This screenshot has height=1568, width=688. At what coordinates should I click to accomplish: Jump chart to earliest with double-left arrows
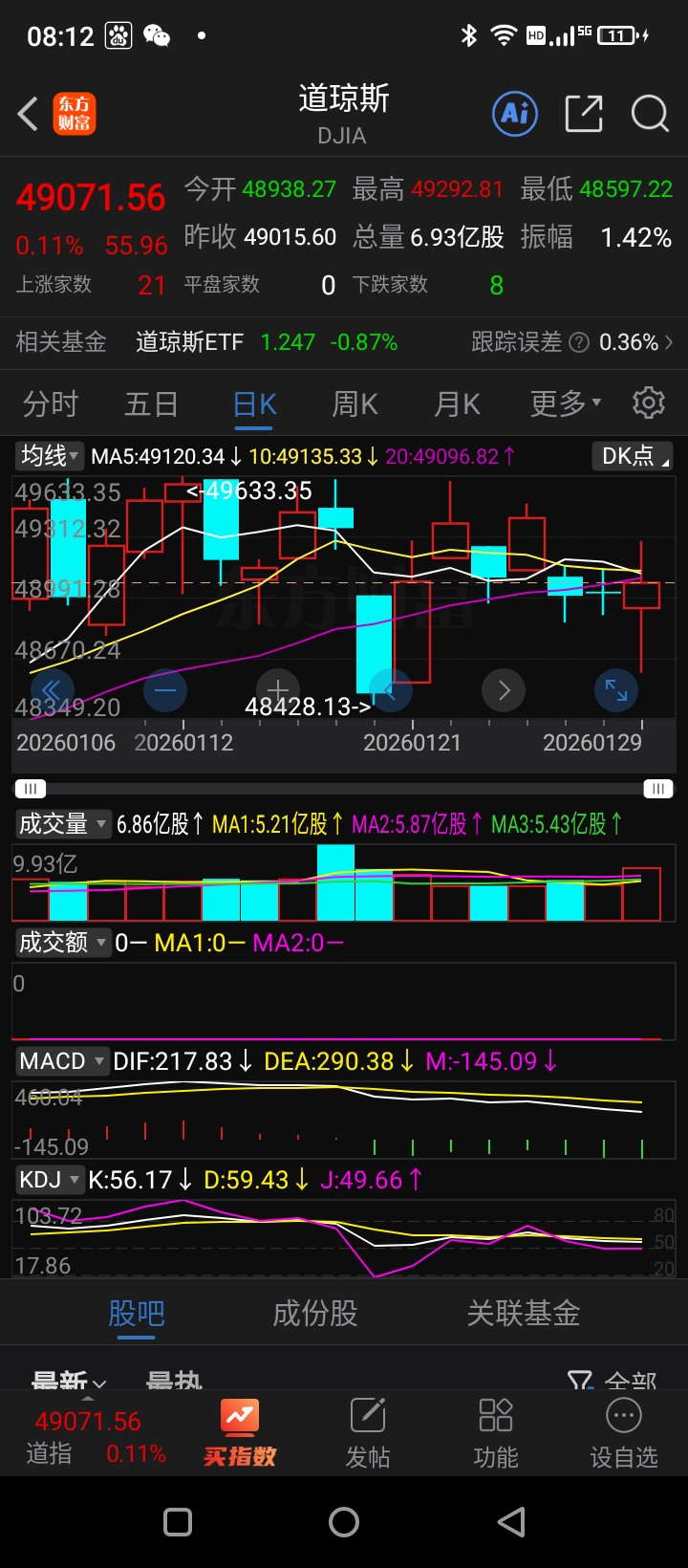(x=52, y=690)
